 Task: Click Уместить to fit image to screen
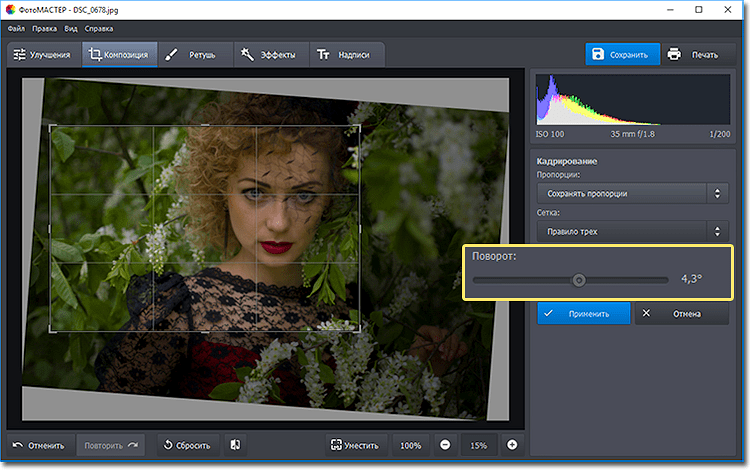[x=356, y=444]
